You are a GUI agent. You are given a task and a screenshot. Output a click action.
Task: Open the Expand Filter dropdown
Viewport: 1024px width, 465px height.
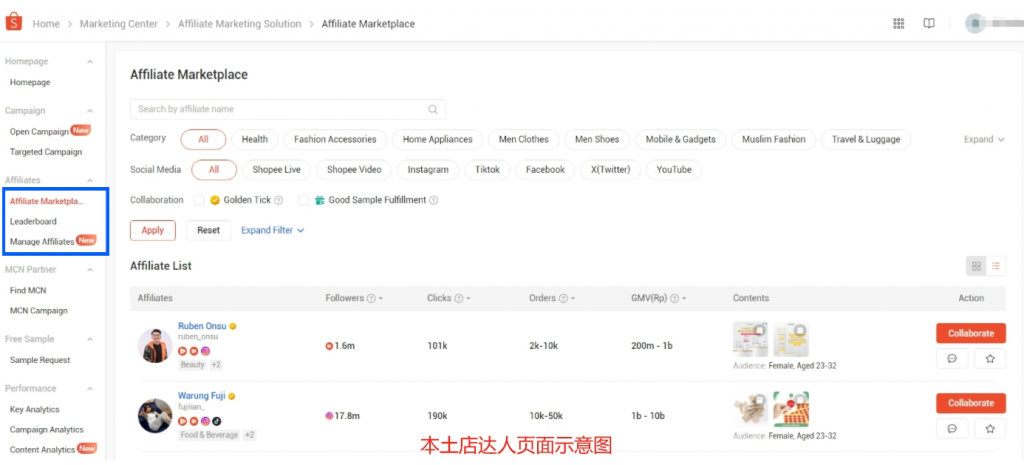coord(272,231)
